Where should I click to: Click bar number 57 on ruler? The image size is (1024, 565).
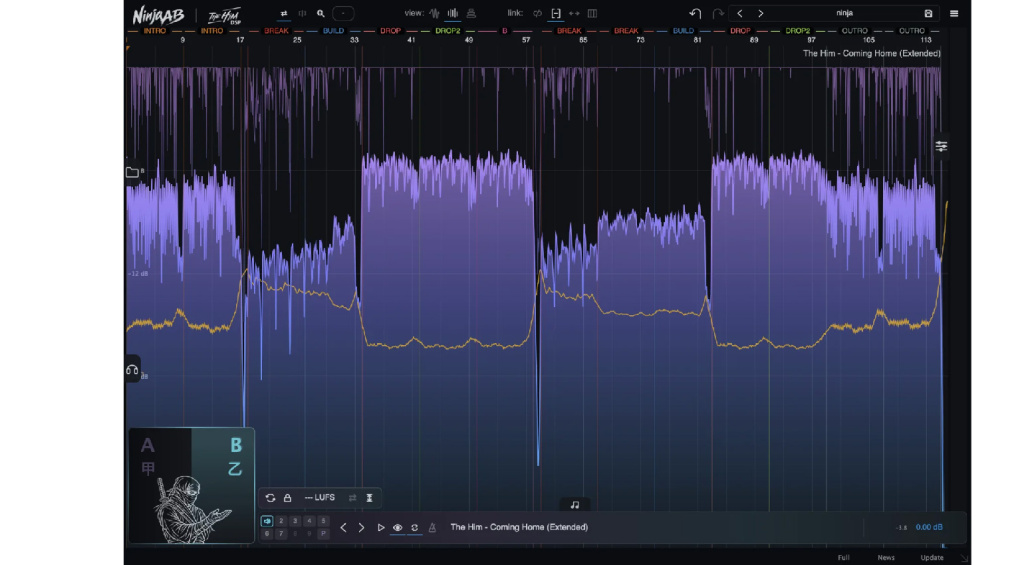click(x=526, y=40)
